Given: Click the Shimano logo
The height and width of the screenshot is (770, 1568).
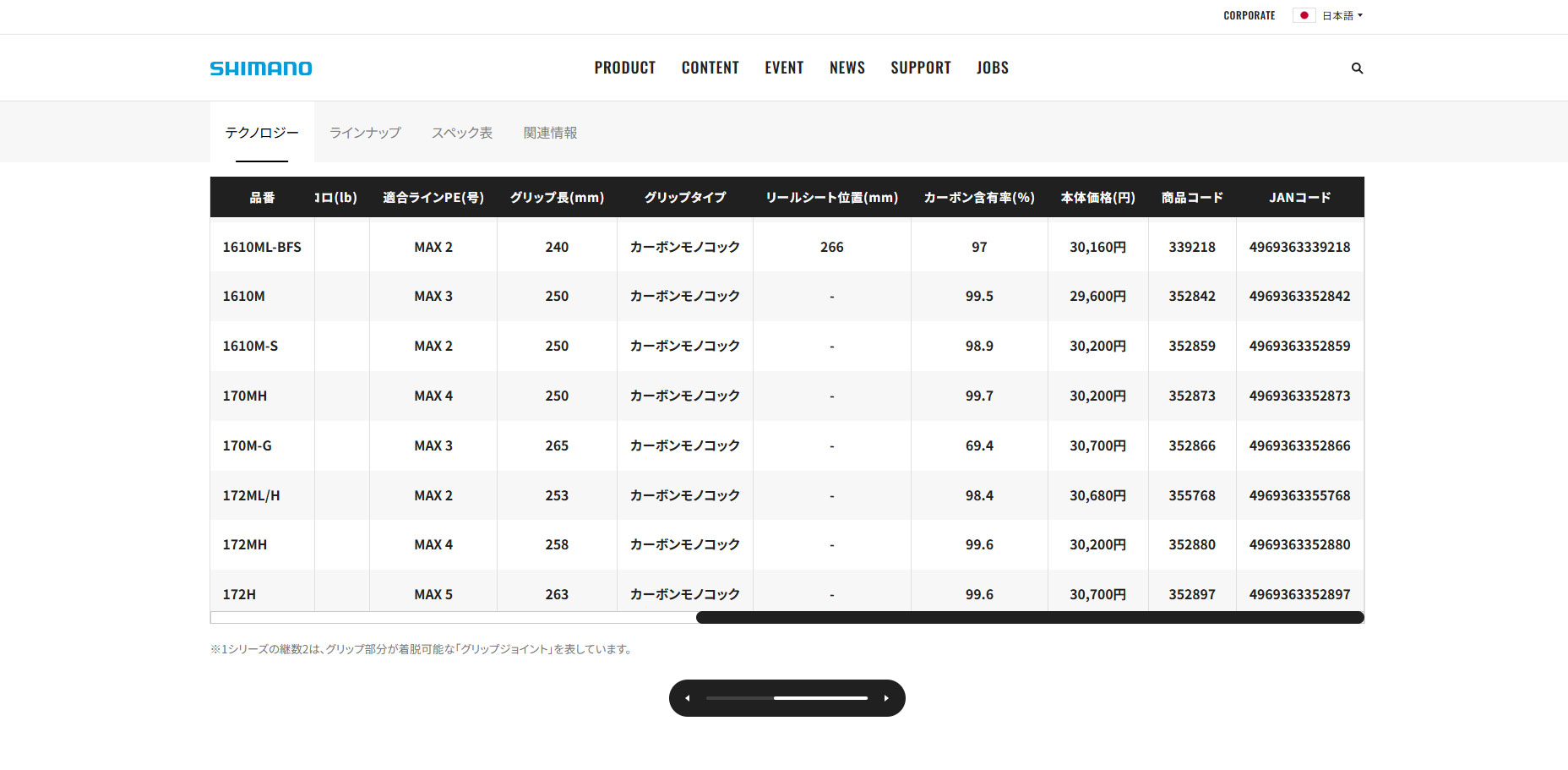Looking at the screenshot, I should [x=261, y=68].
